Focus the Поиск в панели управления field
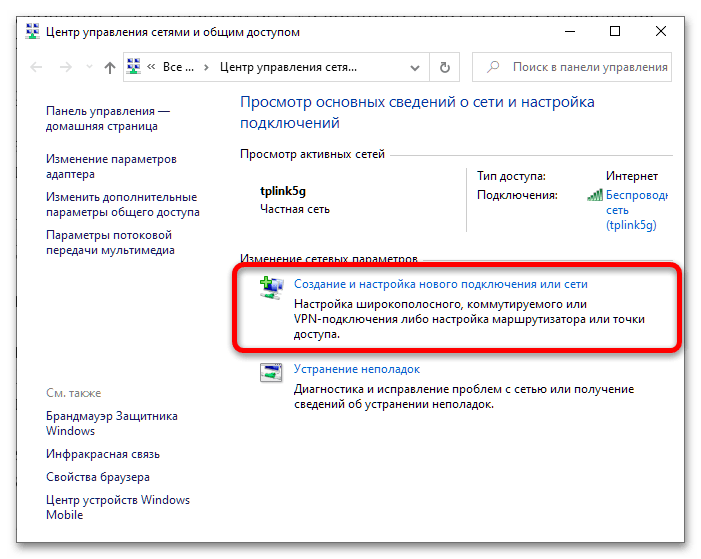701x559 pixels. pos(572,67)
